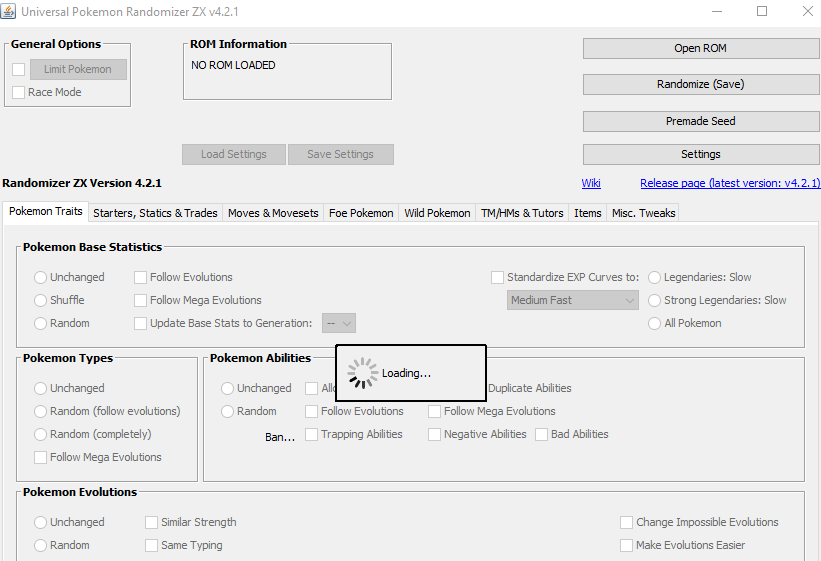
Task: Click Save Settings button
Action: click(340, 155)
